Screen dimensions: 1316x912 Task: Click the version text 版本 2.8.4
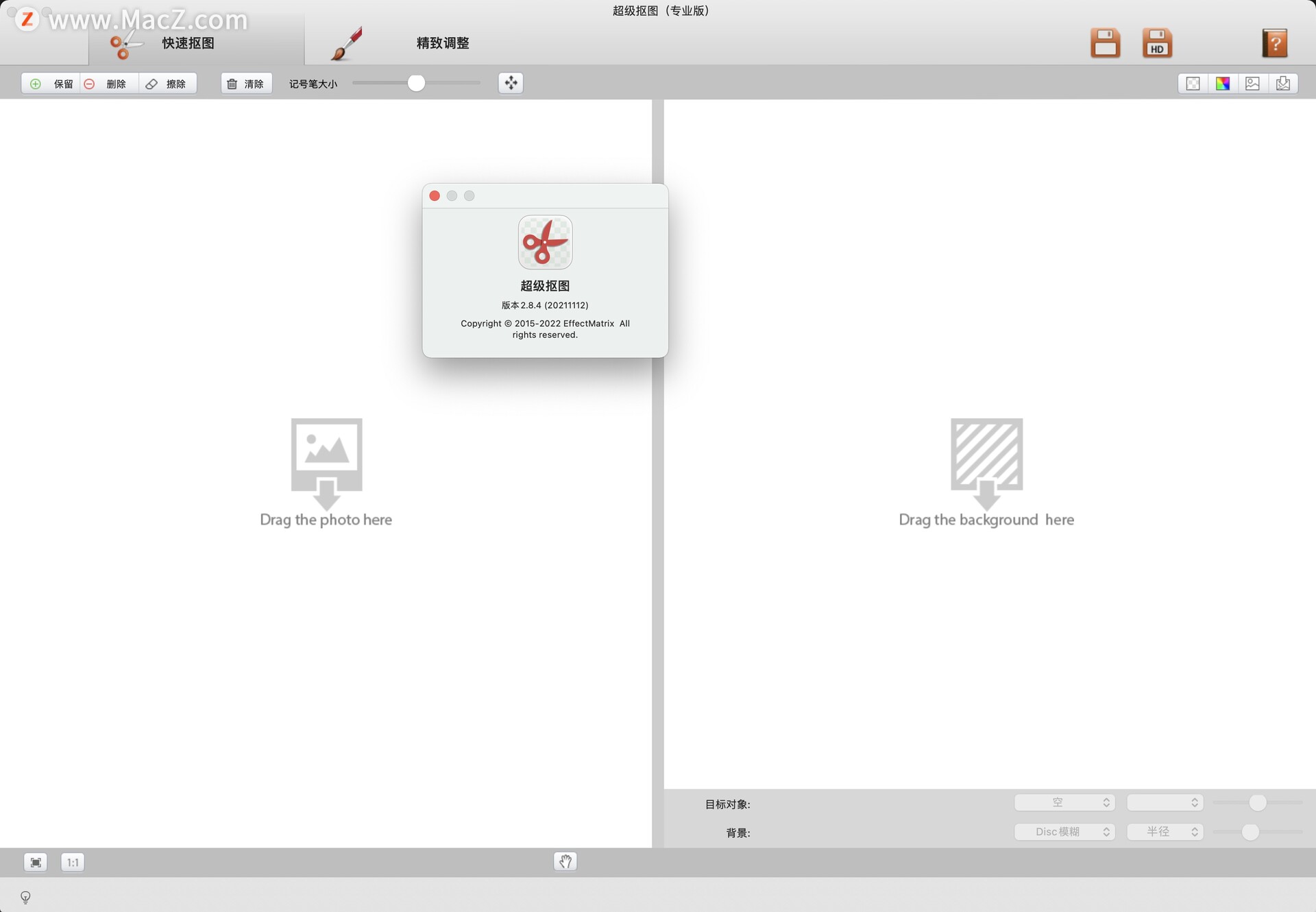click(x=545, y=305)
